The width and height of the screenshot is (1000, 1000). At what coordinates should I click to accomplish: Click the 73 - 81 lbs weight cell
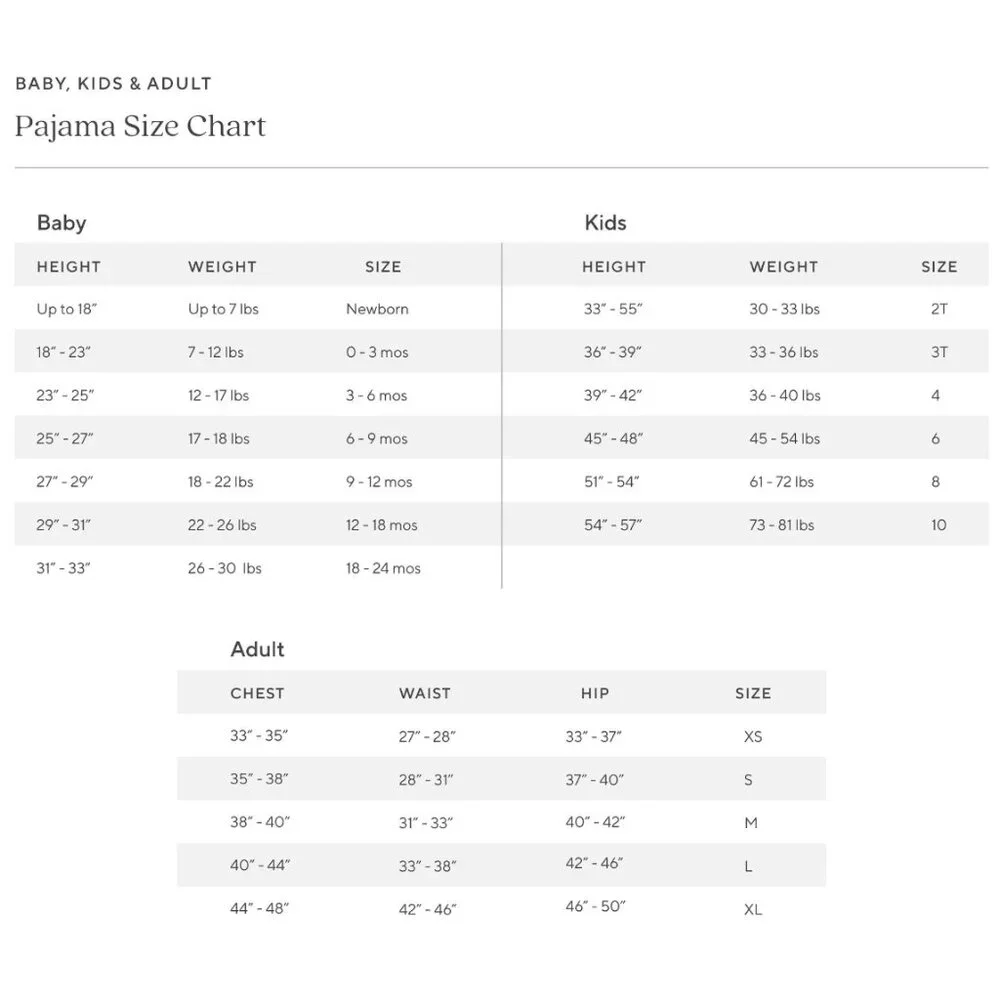pos(781,525)
